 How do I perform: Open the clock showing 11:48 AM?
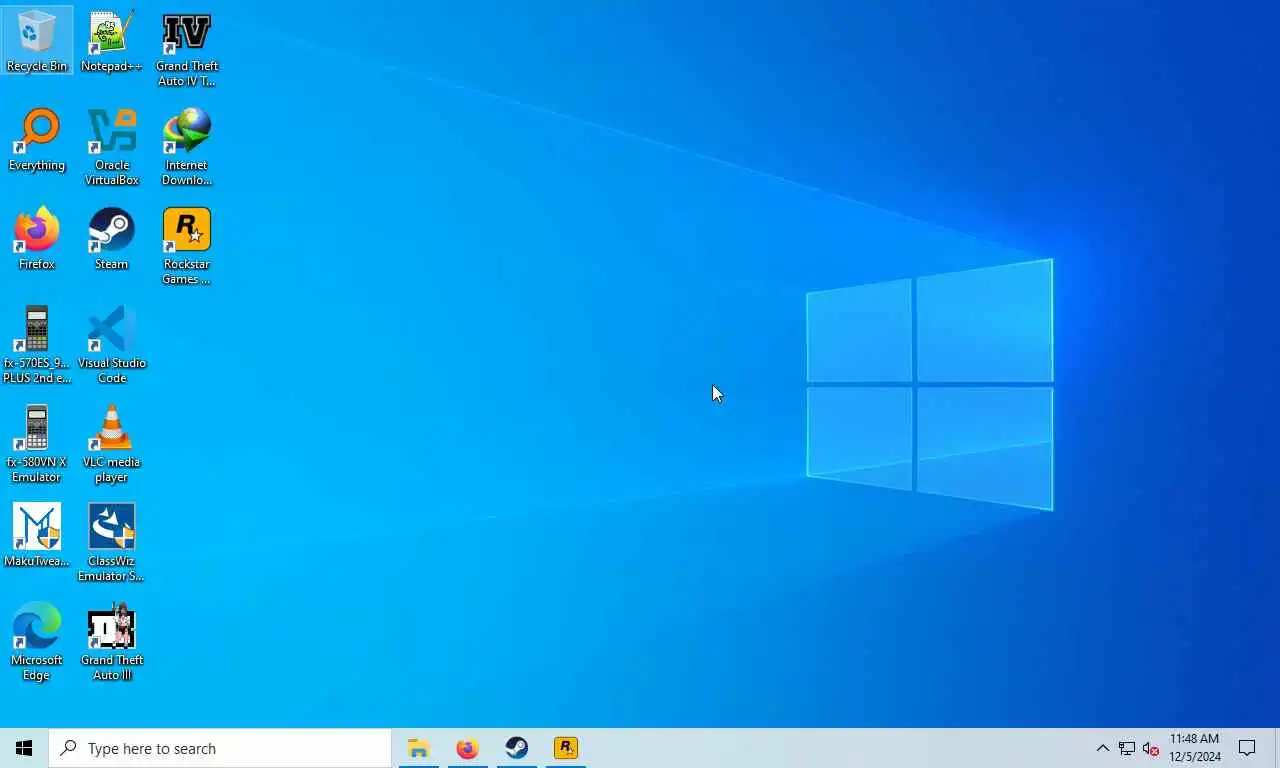click(x=1194, y=748)
